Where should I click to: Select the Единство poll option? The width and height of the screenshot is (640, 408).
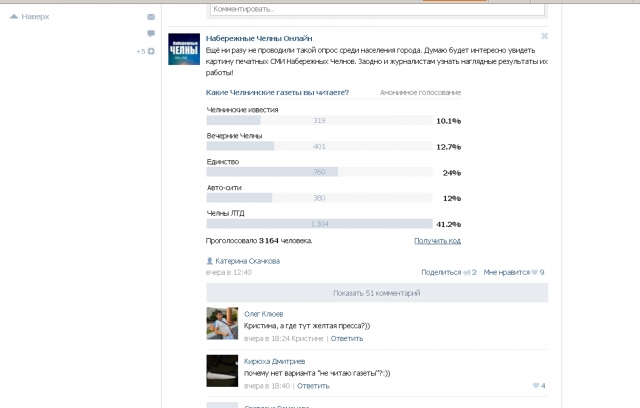(222, 160)
